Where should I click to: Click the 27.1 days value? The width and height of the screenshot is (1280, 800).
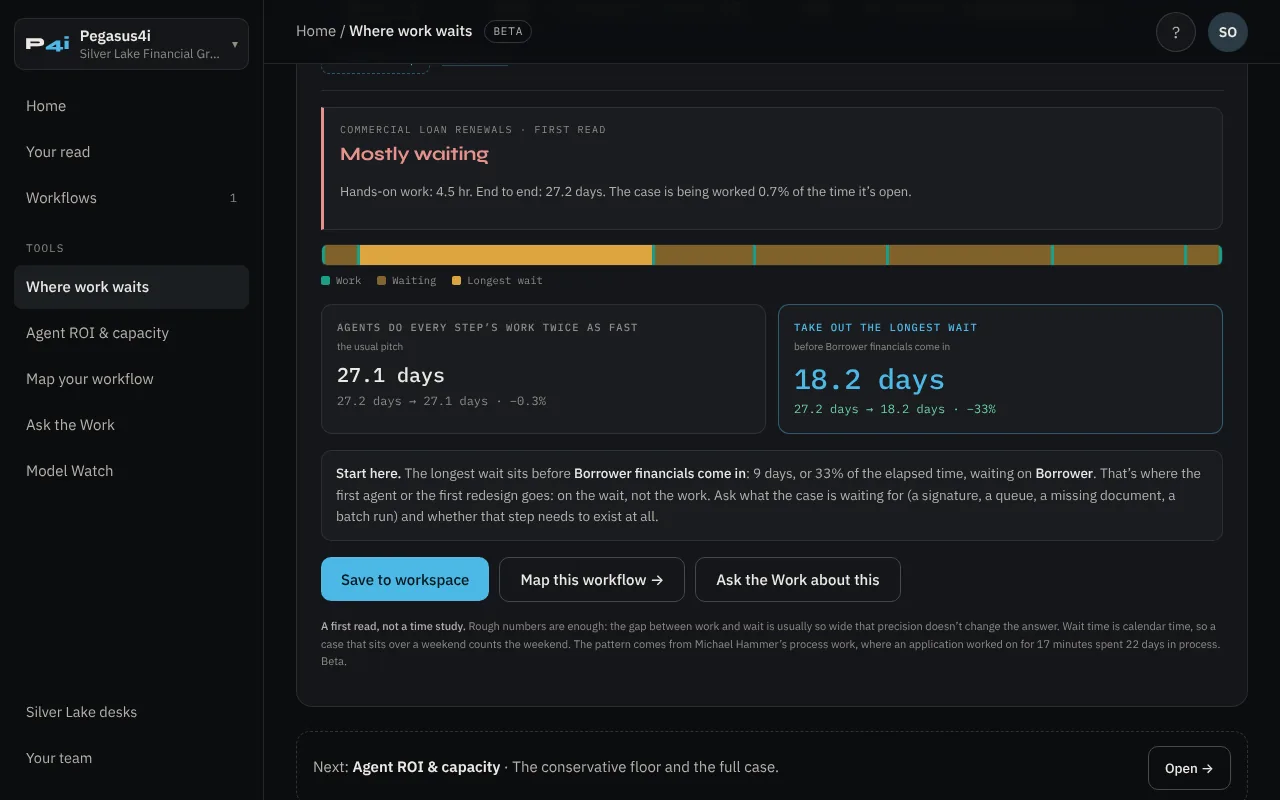391,376
